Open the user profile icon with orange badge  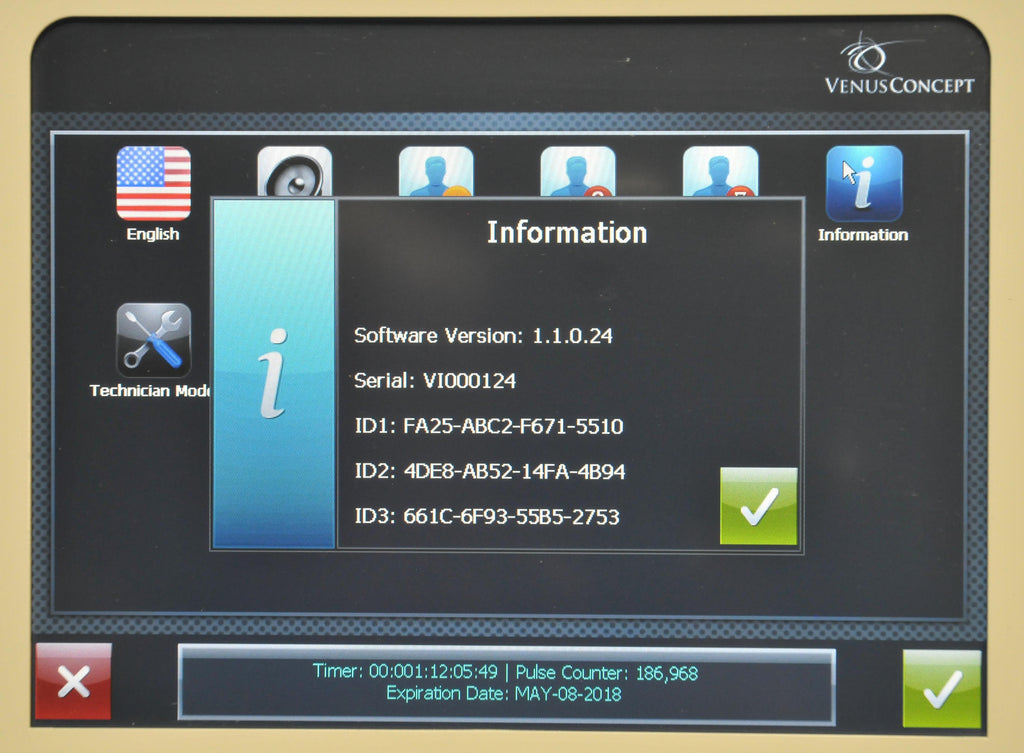click(436, 171)
